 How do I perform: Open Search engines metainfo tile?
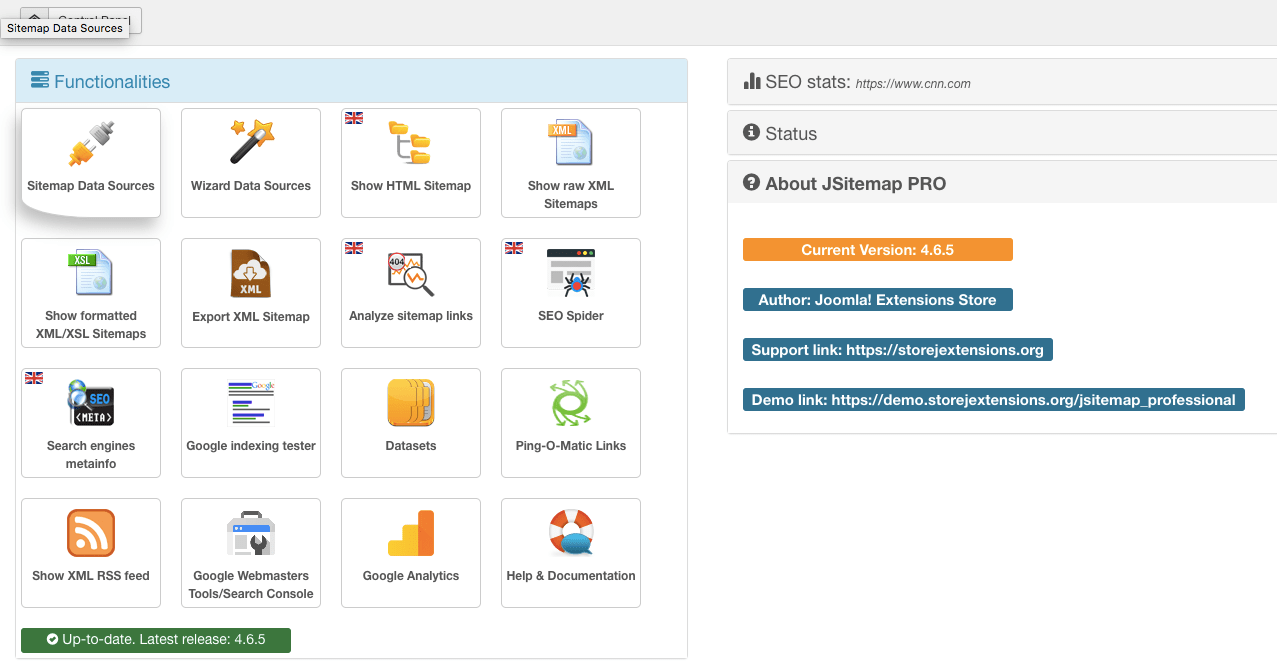point(91,423)
